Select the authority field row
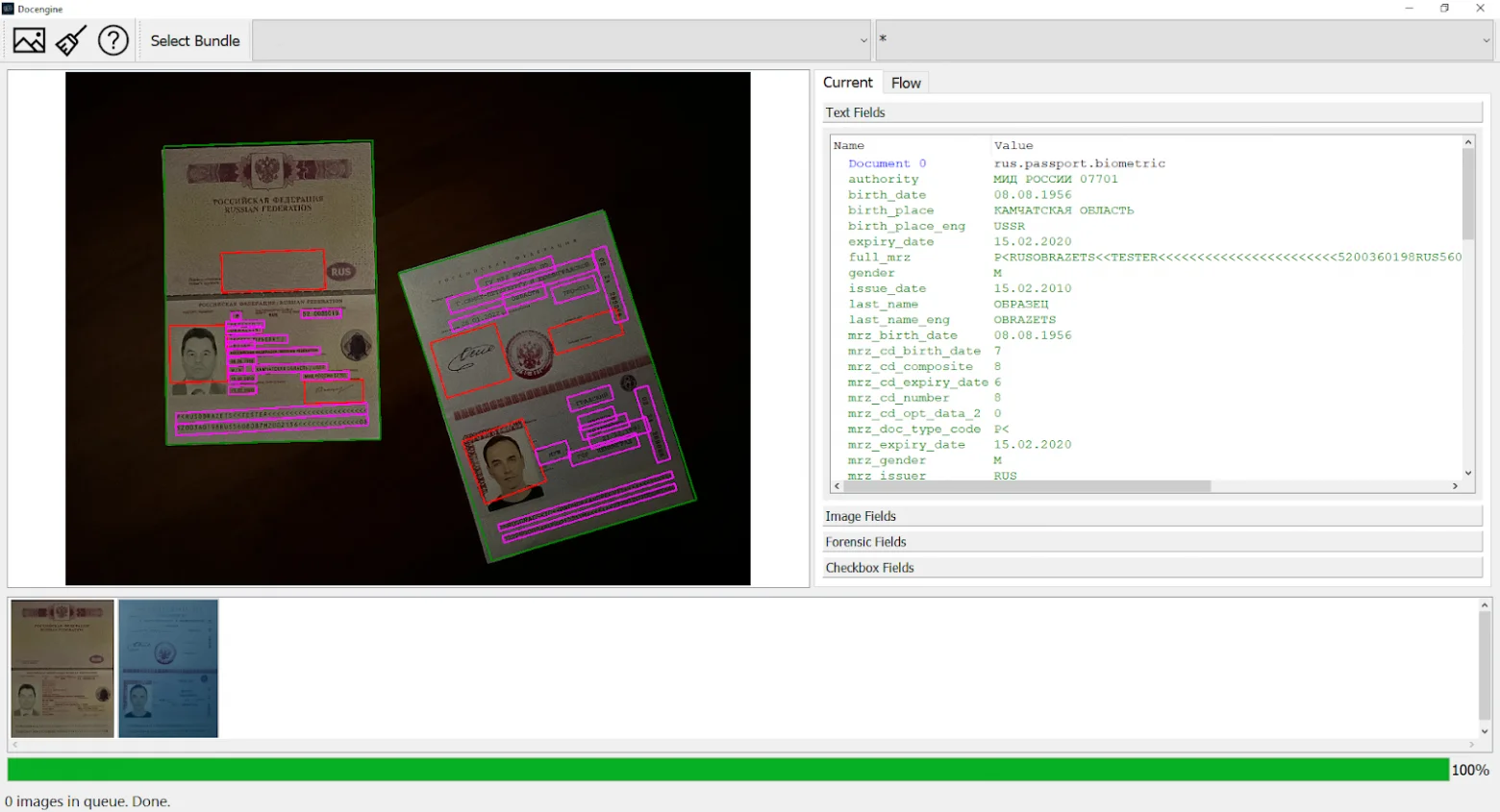The height and width of the screenshot is (812, 1500). (1146, 180)
